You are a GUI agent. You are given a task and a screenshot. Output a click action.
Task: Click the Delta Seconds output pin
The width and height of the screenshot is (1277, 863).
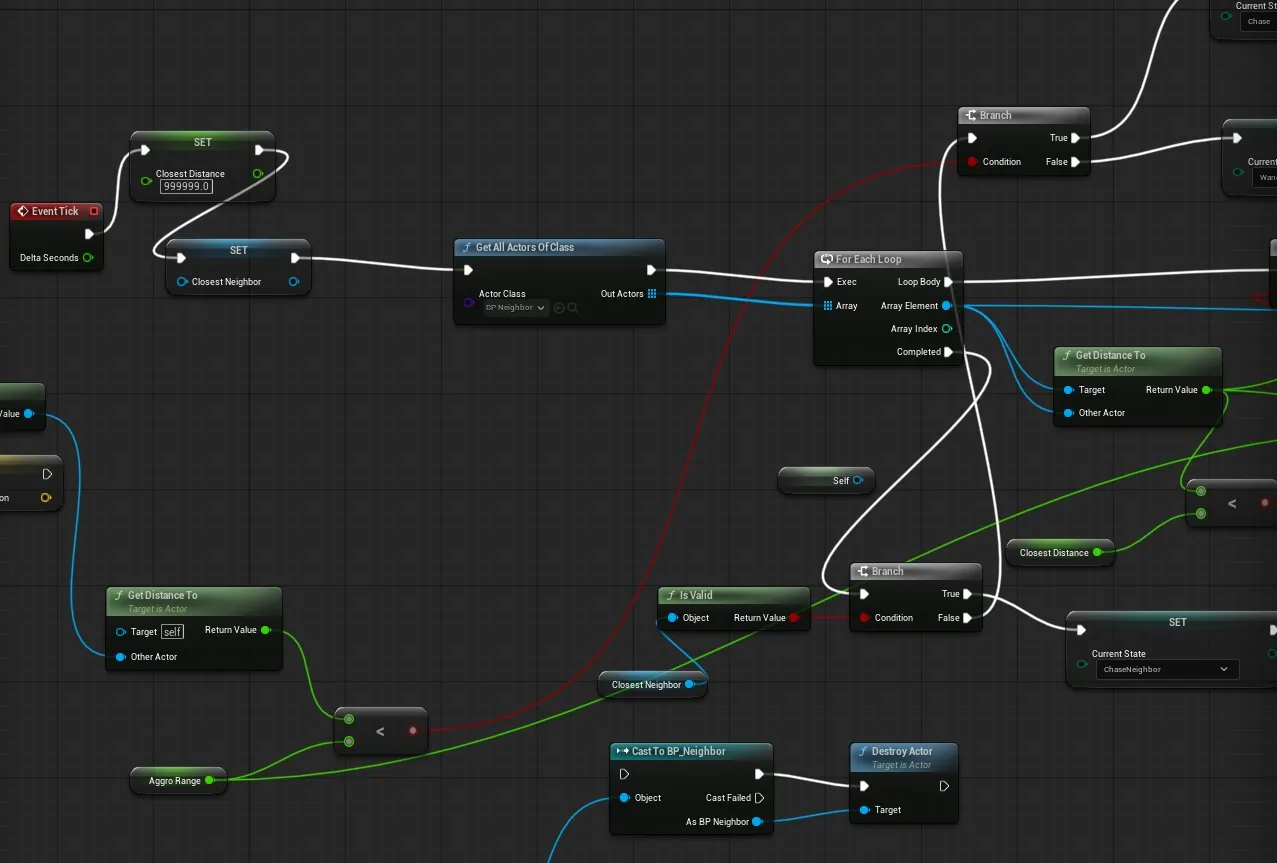coord(88,258)
